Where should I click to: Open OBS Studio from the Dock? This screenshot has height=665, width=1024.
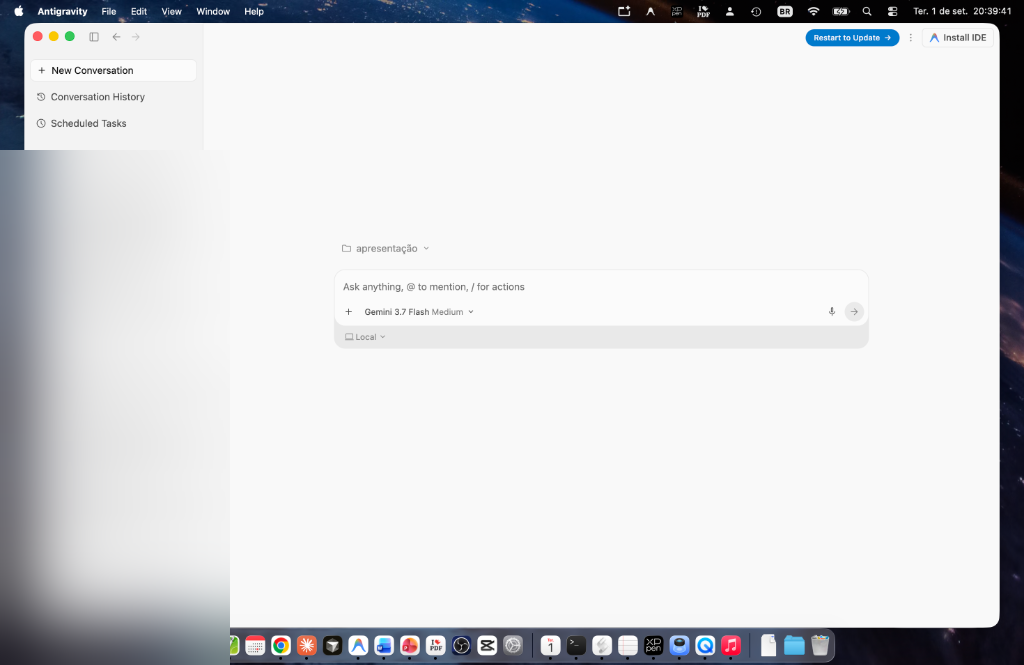[461, 645]
